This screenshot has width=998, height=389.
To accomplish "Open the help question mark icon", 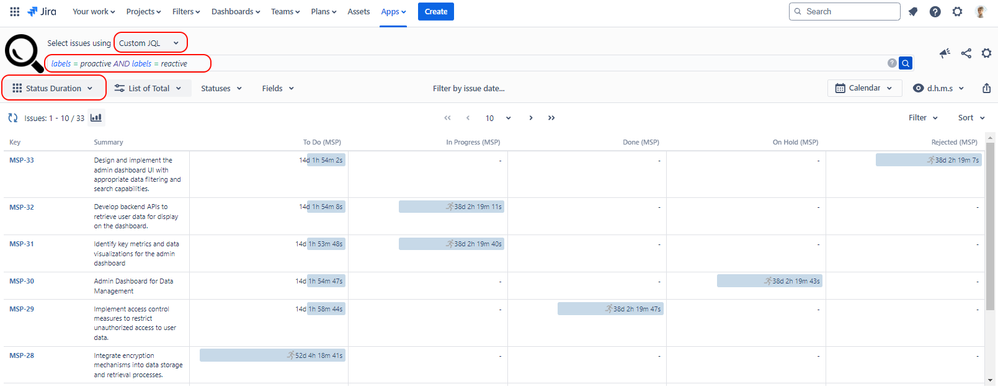I will coord(935,11).
